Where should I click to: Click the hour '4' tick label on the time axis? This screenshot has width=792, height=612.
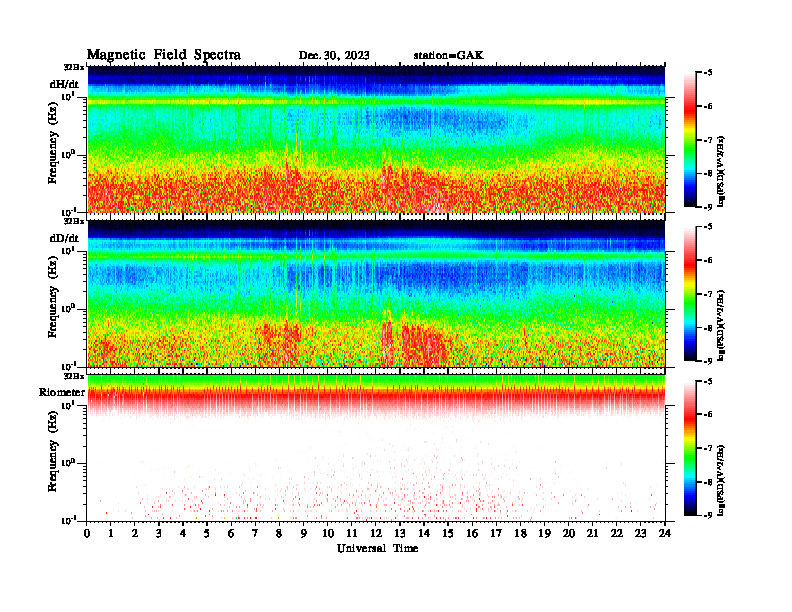(x=183, y=534)
